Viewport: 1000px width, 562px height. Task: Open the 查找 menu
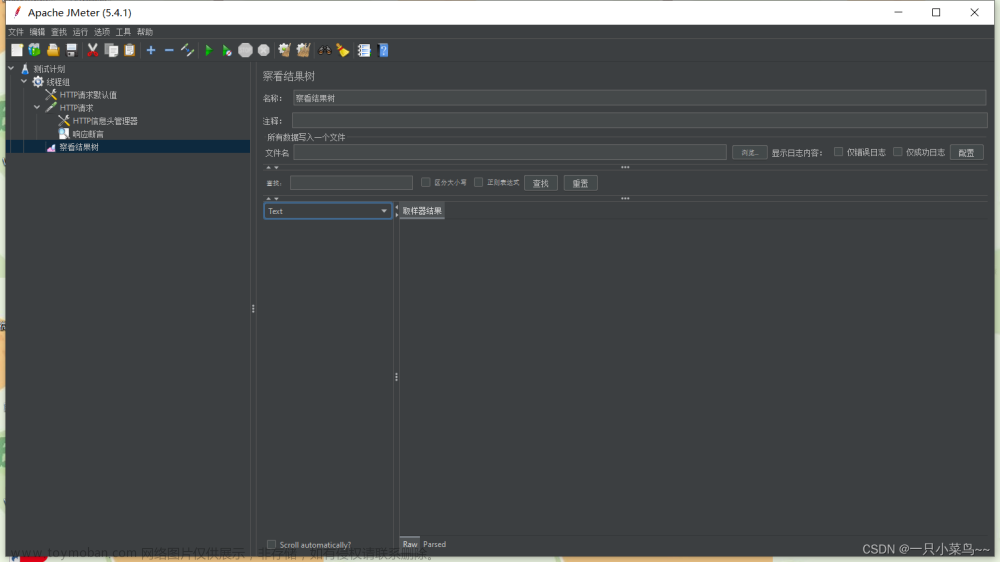click(59, 32)
